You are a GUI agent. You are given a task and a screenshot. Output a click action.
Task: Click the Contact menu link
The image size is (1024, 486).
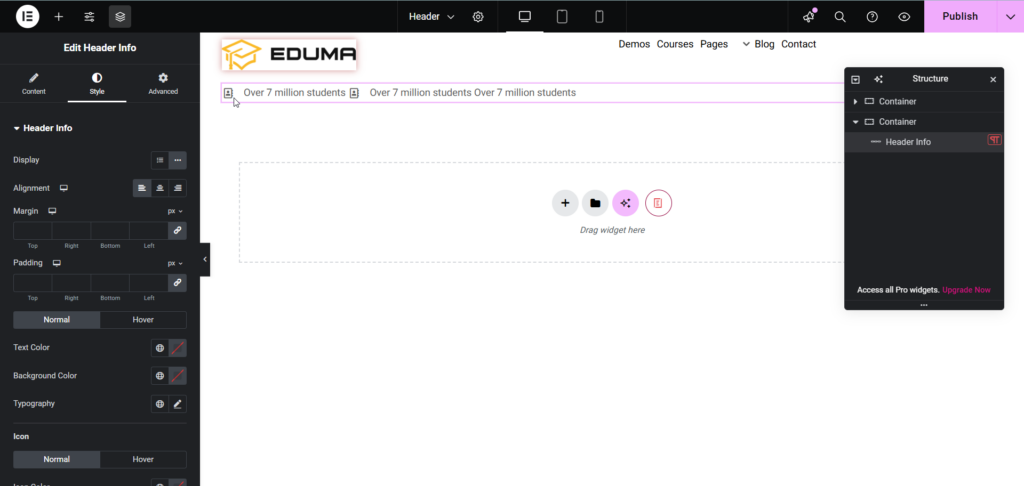click(x=799, y=44)
